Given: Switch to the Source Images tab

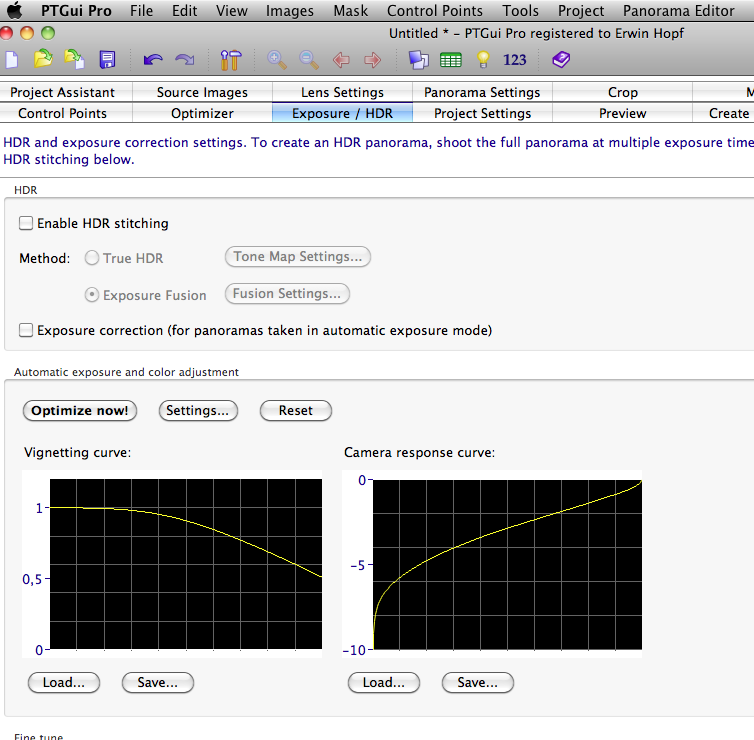Looking at the screenshot, I should [x=202, y=92].
